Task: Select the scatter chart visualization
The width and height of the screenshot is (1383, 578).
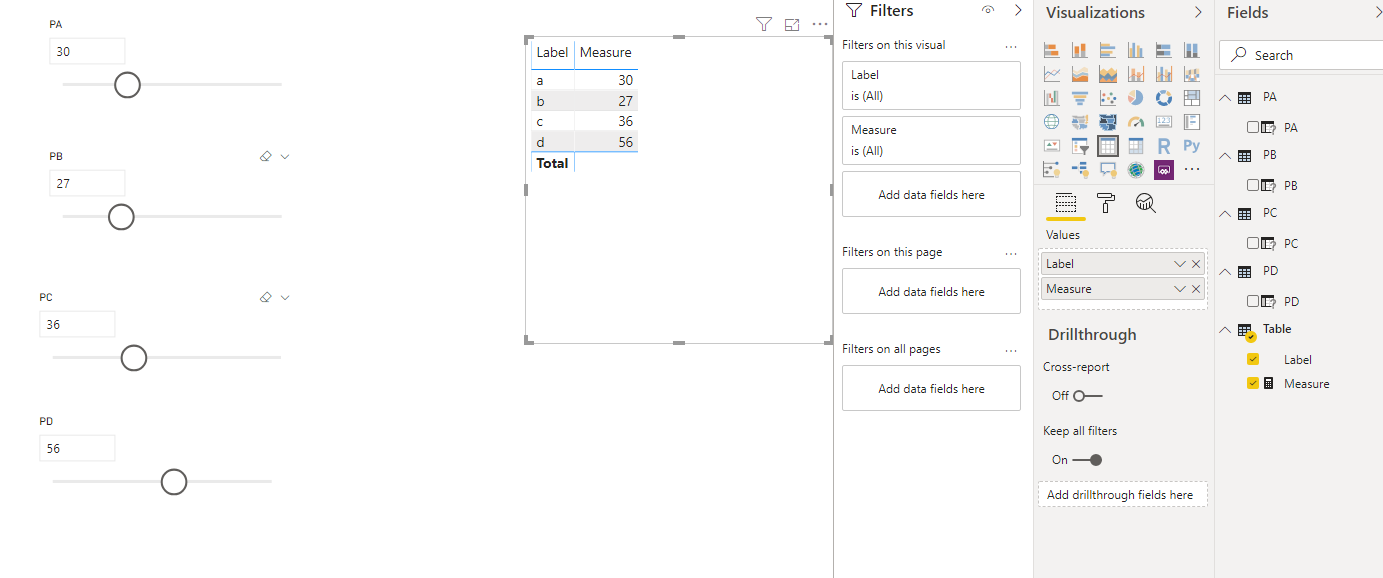Action: coord(1107,98)
